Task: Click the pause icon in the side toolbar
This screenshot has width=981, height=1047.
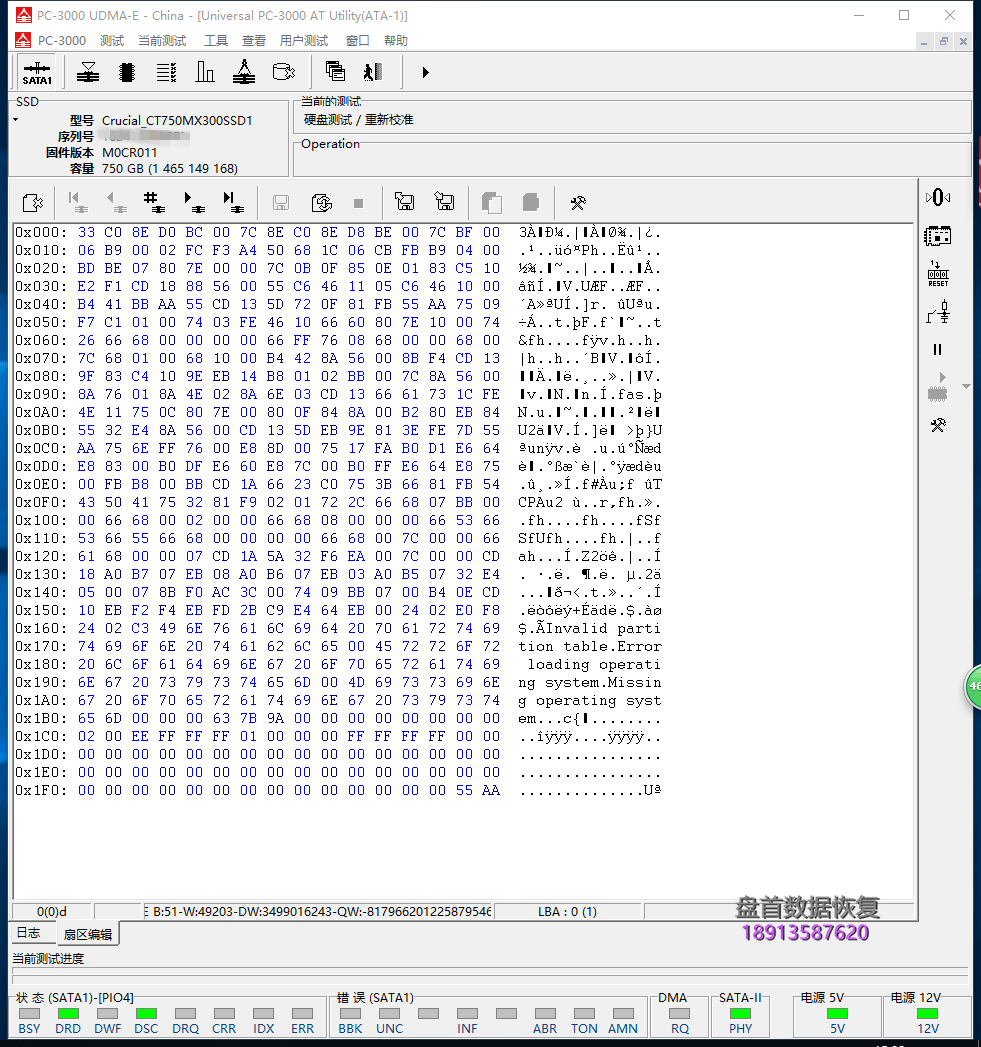Action: [x=938, y=349]
